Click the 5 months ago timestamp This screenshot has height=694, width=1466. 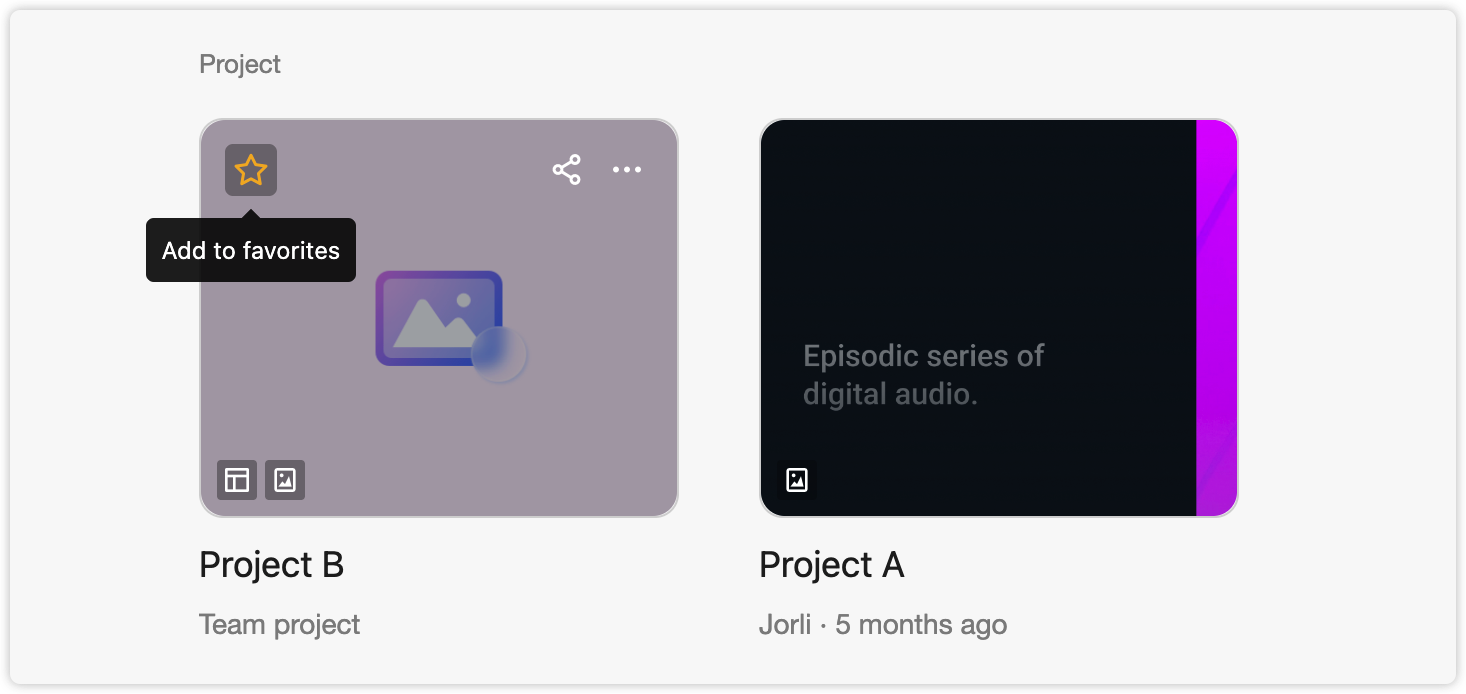[921, 625]
